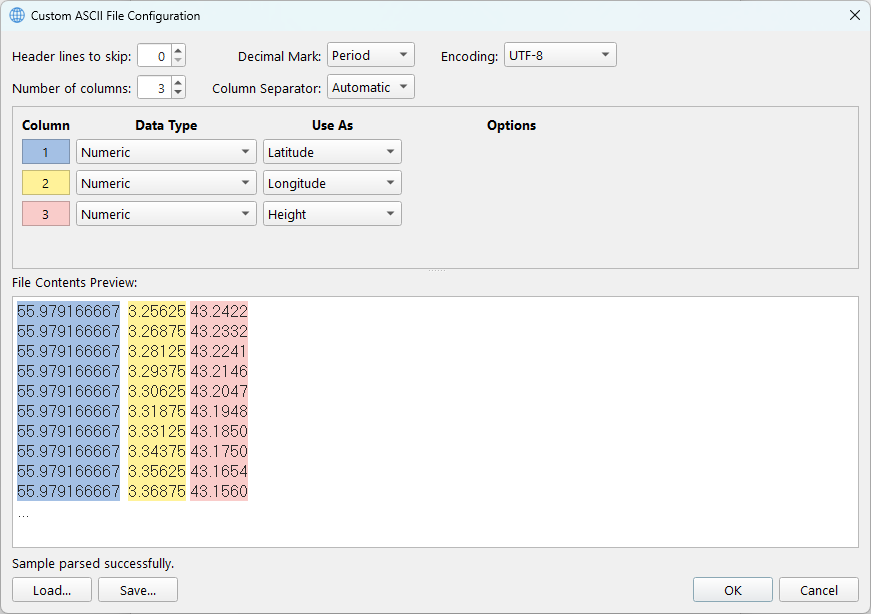Screen dimensions: 871x614
Task: Open the Column Separator dropdown
Action: click(x=371, y=87)
